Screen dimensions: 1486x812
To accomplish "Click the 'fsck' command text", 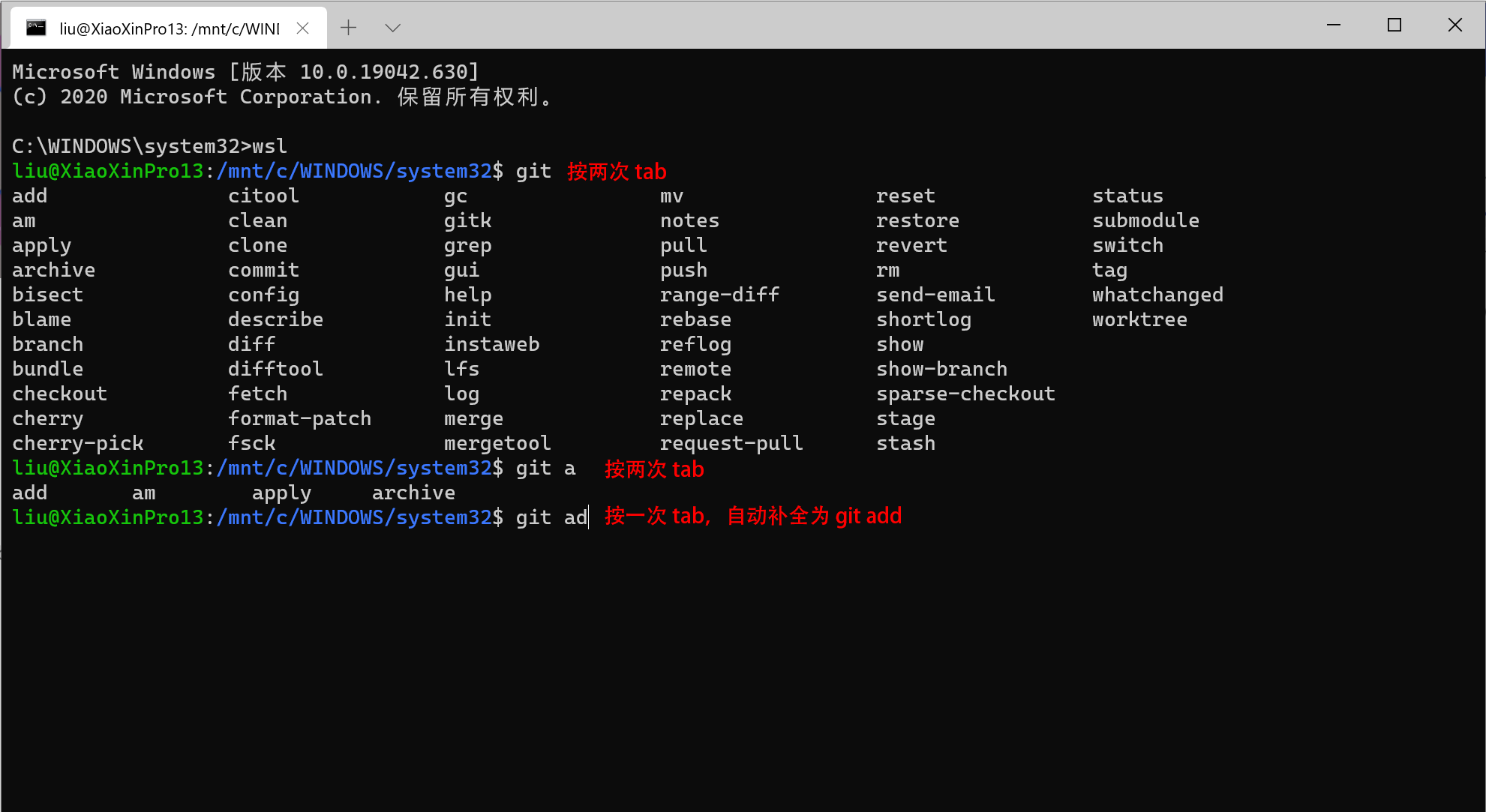I will [252, 443].
